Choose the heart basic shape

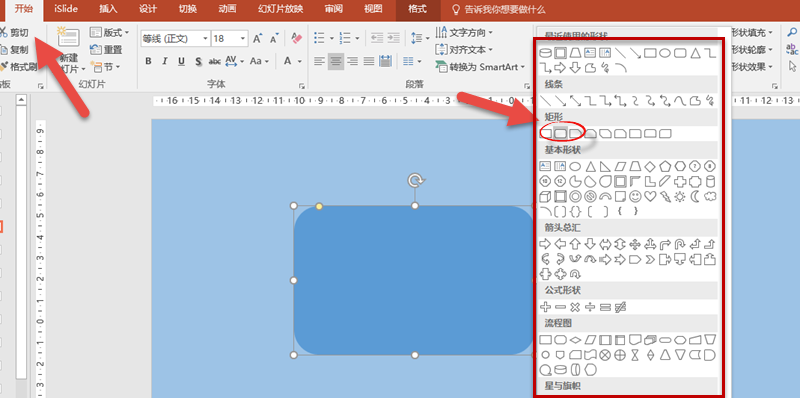(x=650, y=196)
